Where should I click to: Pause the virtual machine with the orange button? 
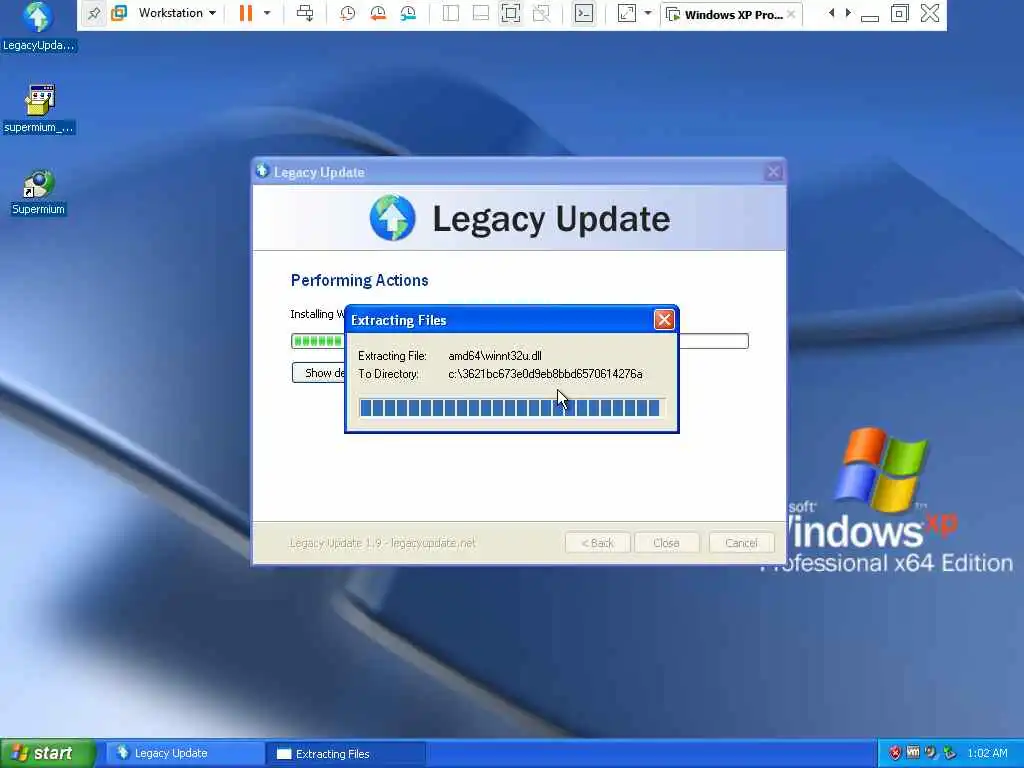click(x=246, y=13)
